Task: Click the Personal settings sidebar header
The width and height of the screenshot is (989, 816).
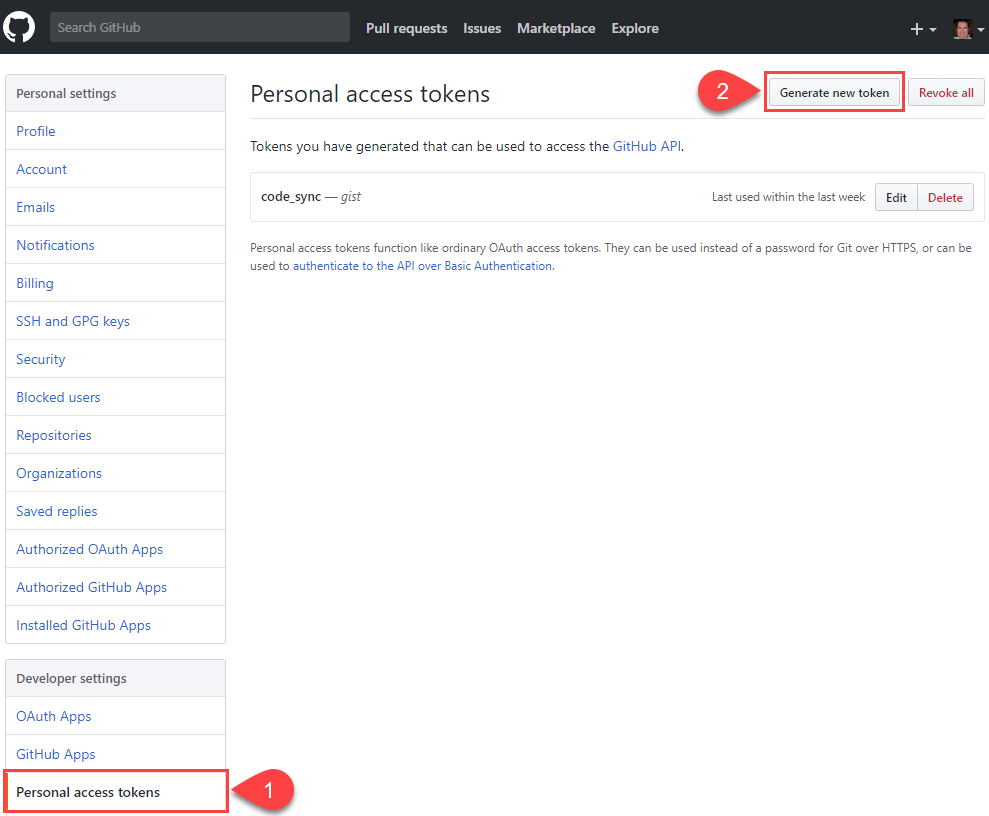Action: click(115, 93)
